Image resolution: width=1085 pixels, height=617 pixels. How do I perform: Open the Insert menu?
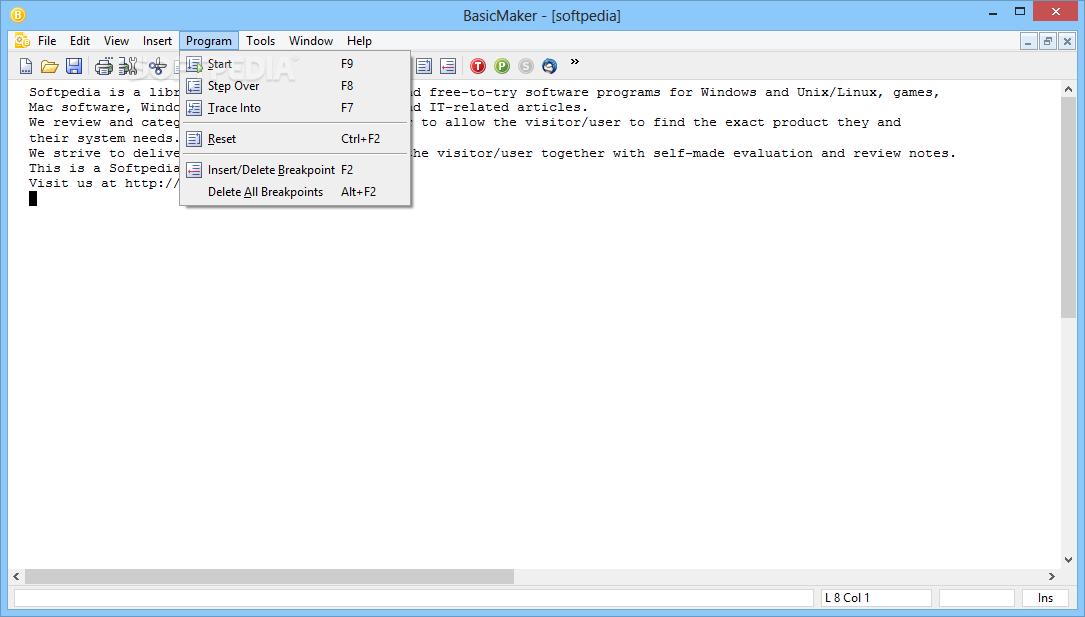point(157,41)
